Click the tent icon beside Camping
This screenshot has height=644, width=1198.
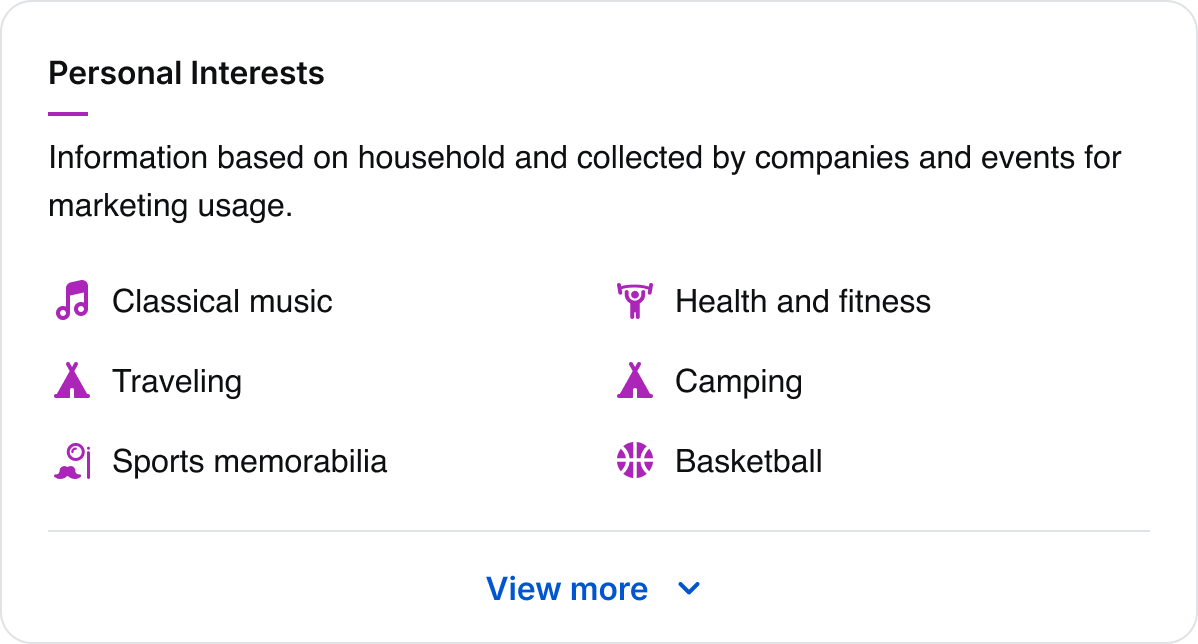tap(634, 381)
